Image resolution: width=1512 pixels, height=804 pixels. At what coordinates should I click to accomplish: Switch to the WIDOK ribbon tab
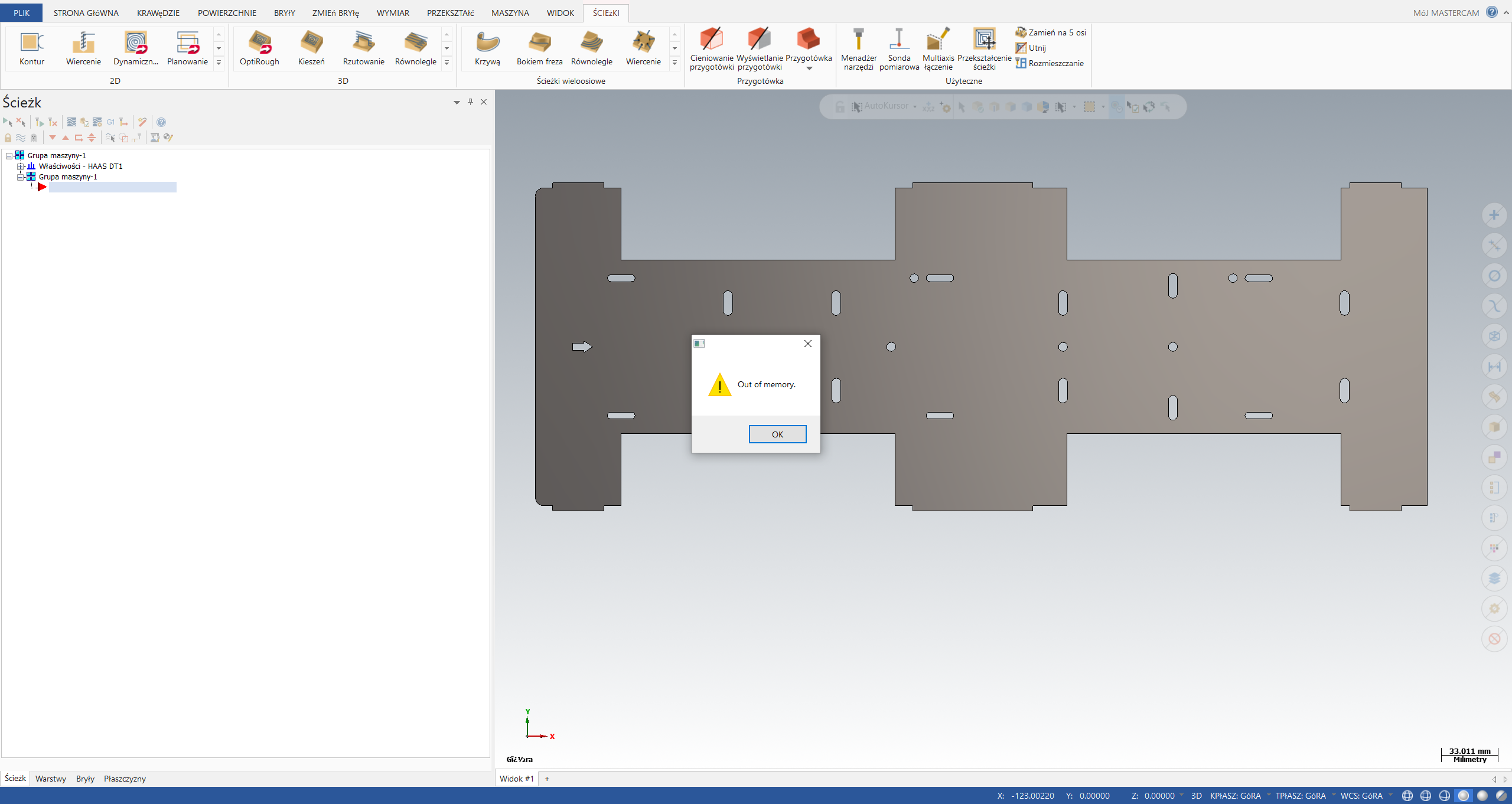pyautogui.click(x=560, y=12)
